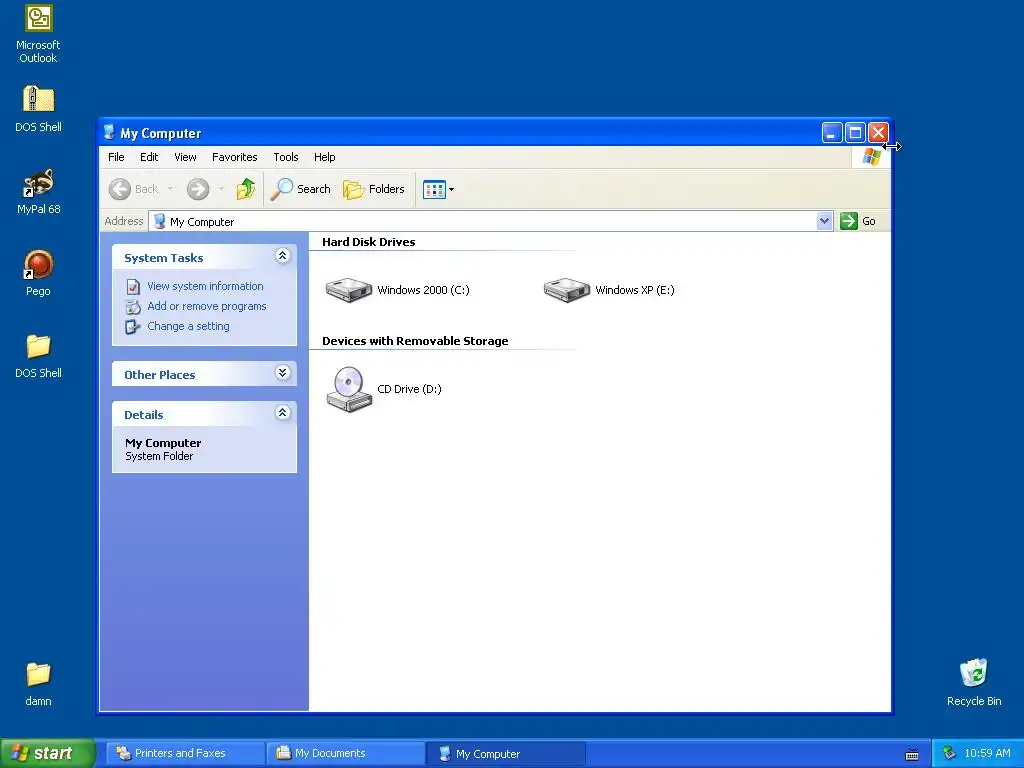
Task: Click Change a setting link
Action: tap(188, 326)
